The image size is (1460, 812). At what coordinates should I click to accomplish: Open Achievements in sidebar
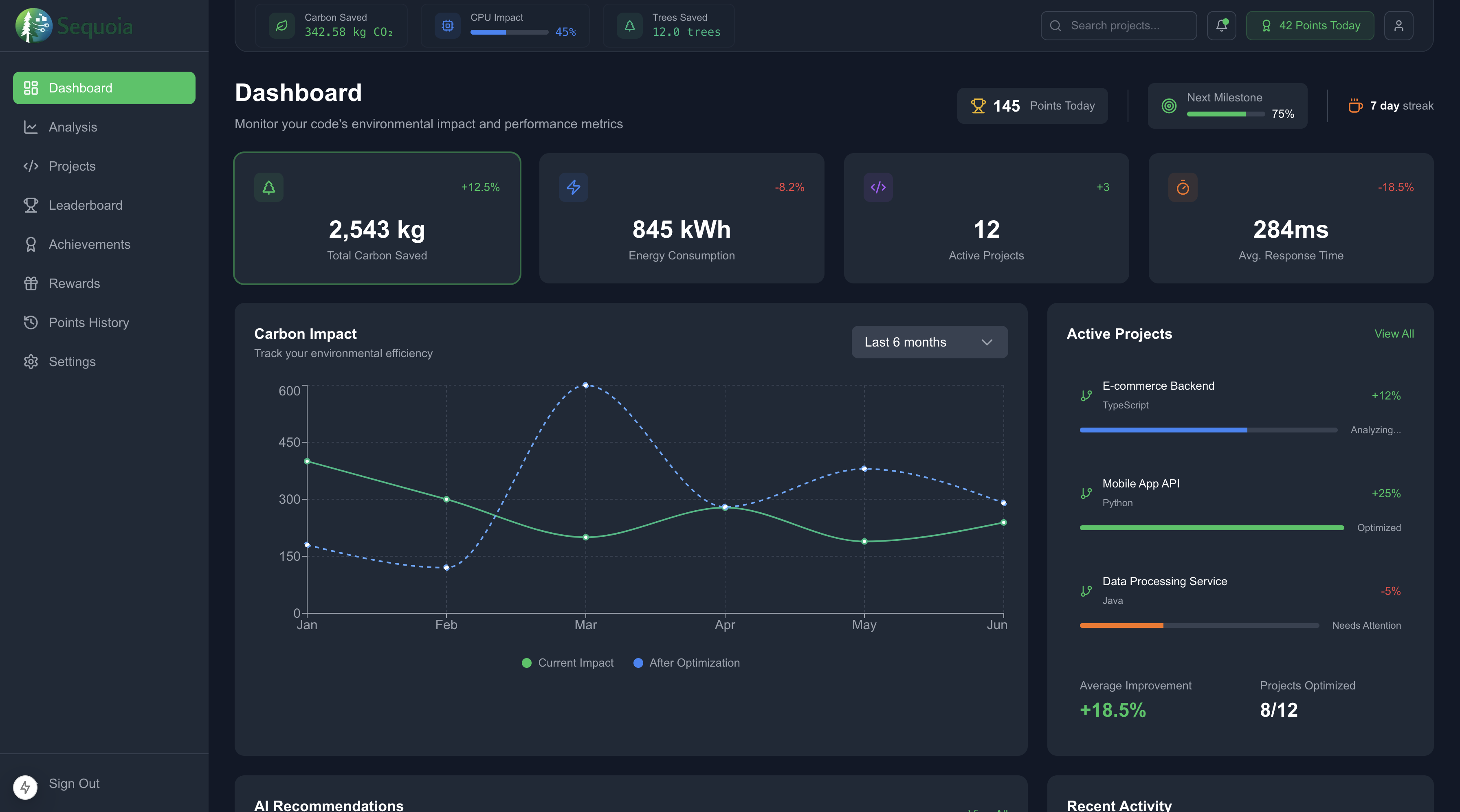(x=90, y=244)
